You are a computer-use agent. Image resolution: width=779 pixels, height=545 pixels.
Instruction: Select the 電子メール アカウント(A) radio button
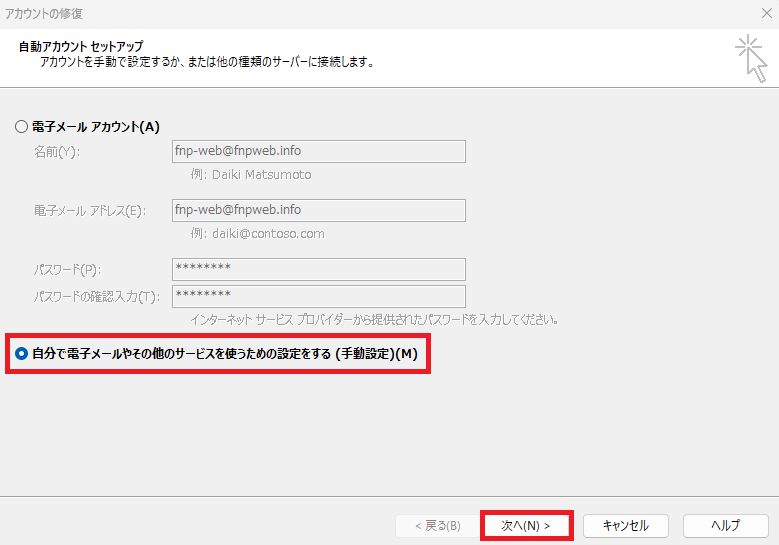(21, 127)
